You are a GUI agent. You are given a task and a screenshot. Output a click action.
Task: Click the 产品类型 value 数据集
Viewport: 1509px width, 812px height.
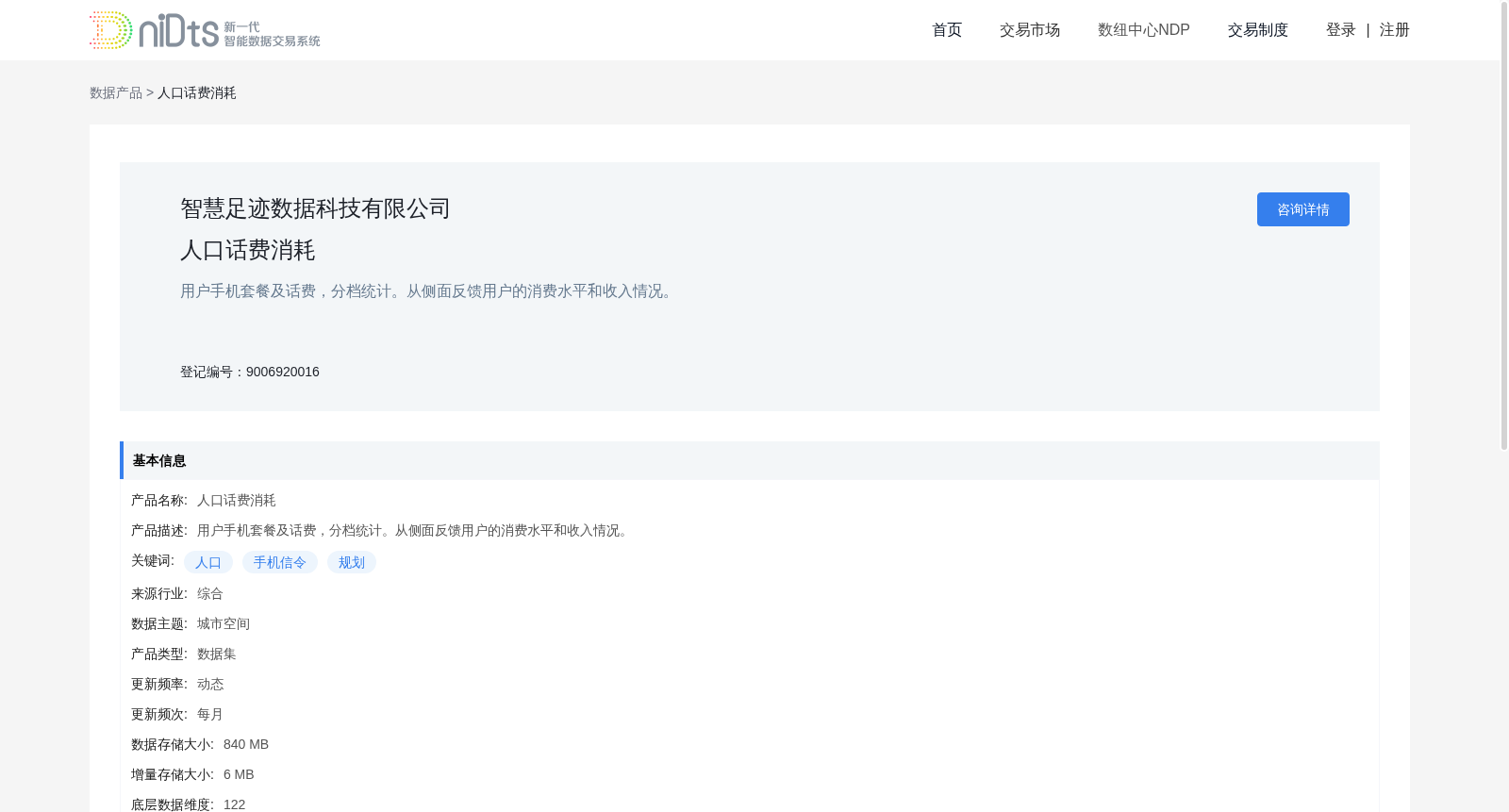[217, 654]
